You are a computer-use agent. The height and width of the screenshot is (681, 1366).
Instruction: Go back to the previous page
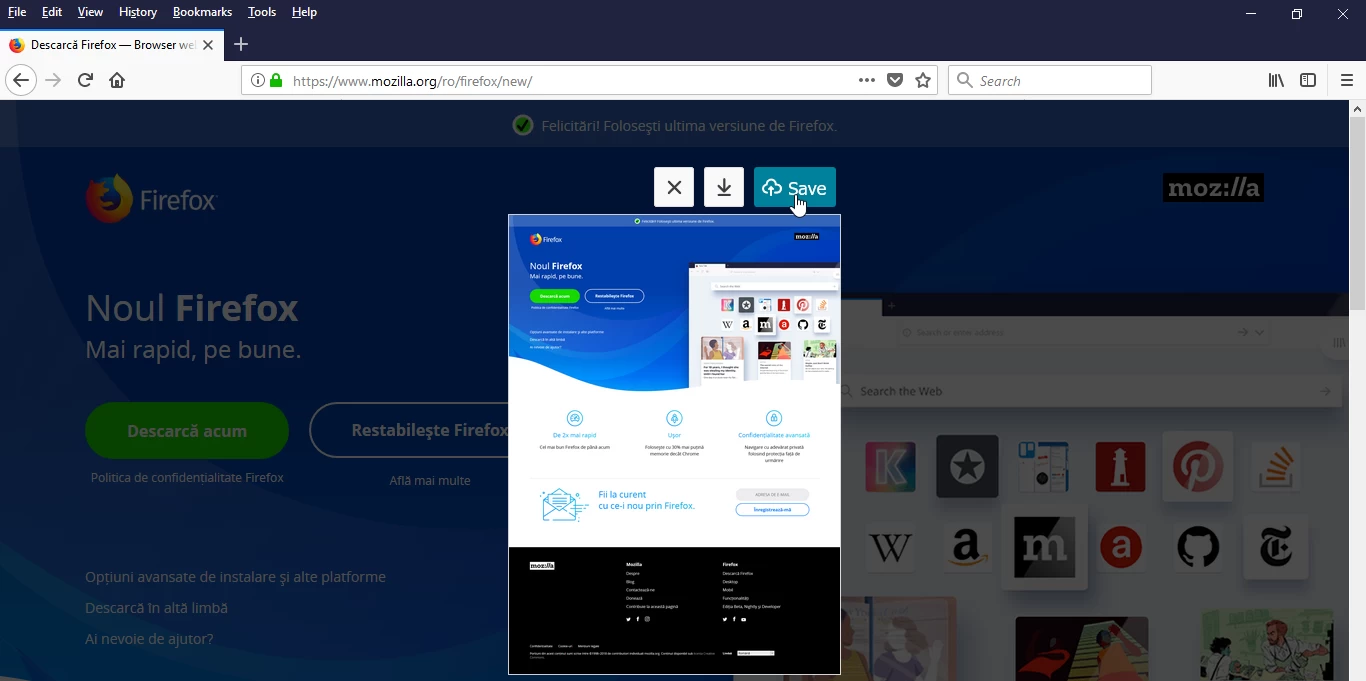point(21,80)
